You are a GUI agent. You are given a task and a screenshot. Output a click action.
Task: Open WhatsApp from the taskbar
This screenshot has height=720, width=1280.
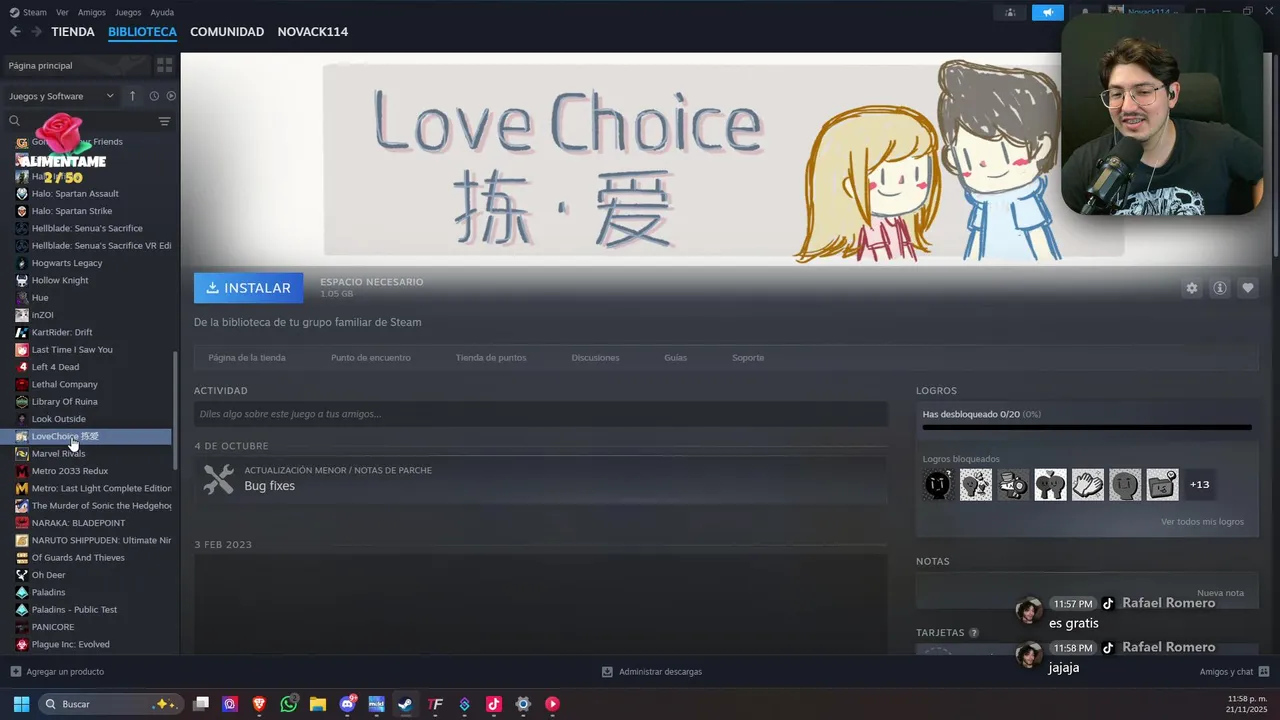point(289,704)
